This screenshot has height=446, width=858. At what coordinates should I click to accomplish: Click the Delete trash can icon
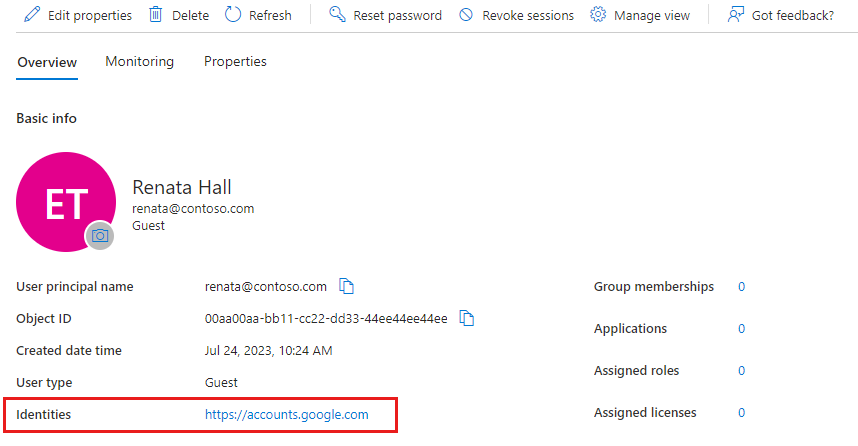156,15
